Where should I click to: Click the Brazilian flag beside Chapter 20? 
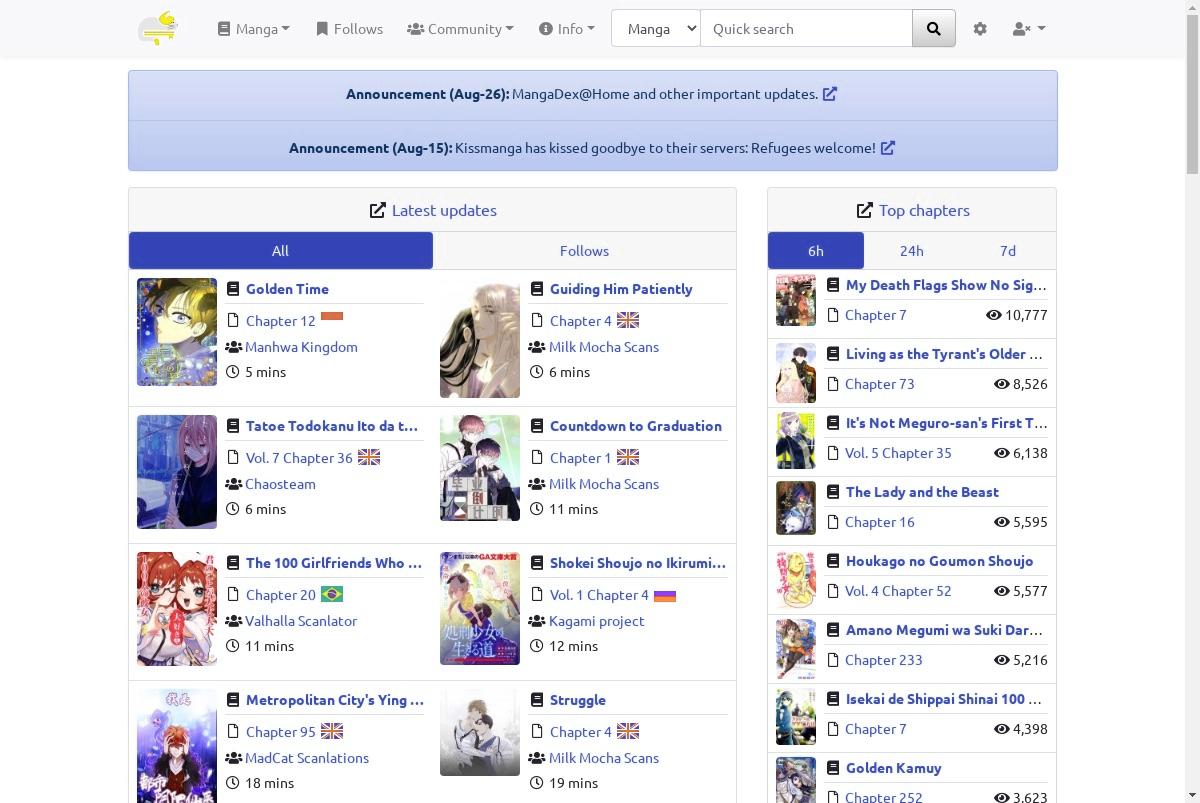pyautogui.click(x=332, y=595)
